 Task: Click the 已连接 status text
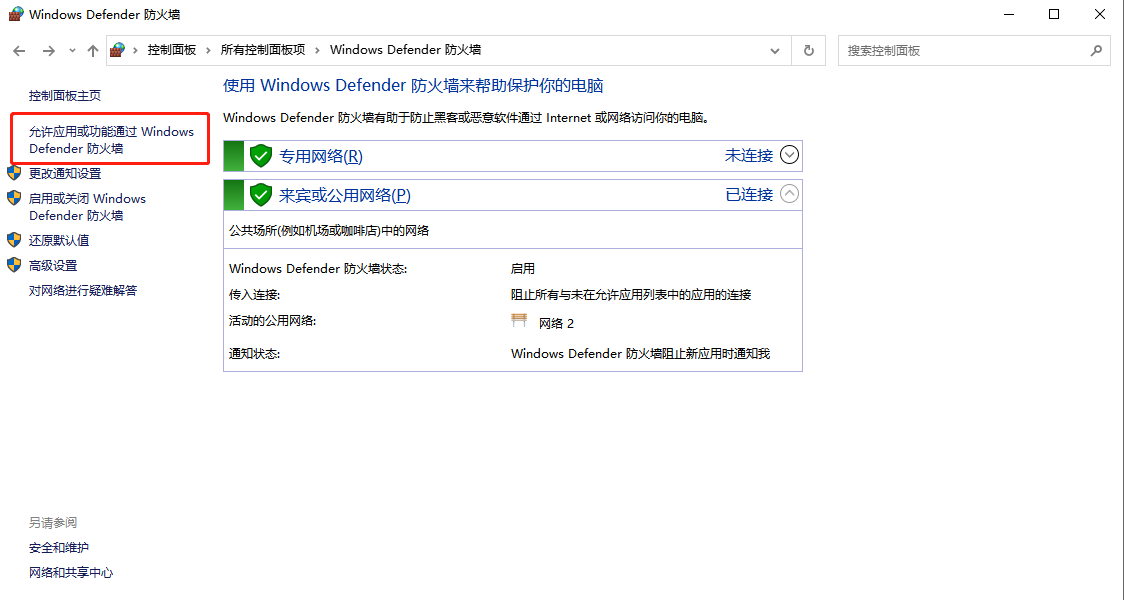point(749,194)
